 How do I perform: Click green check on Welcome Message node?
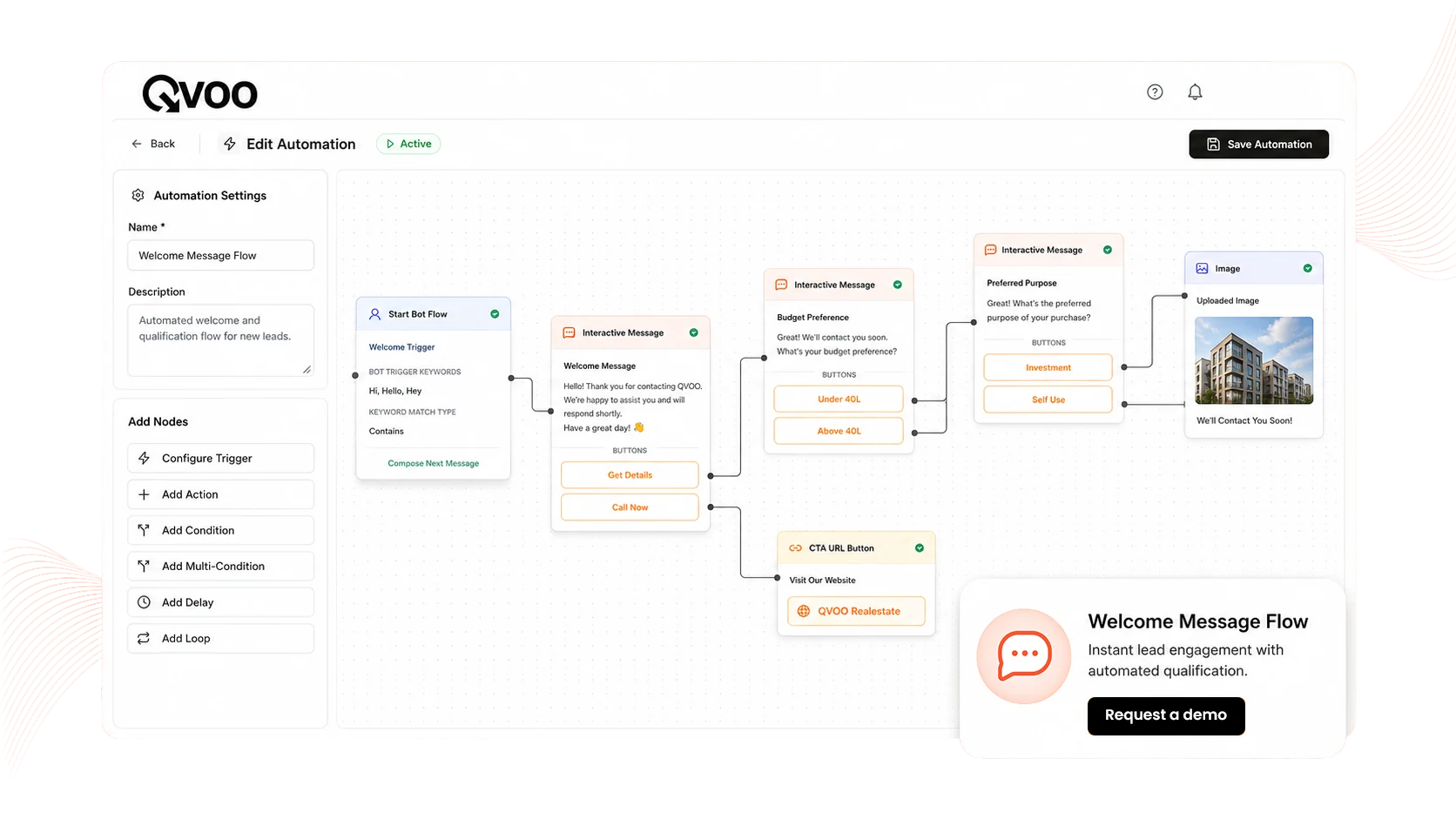click(694, 332)
